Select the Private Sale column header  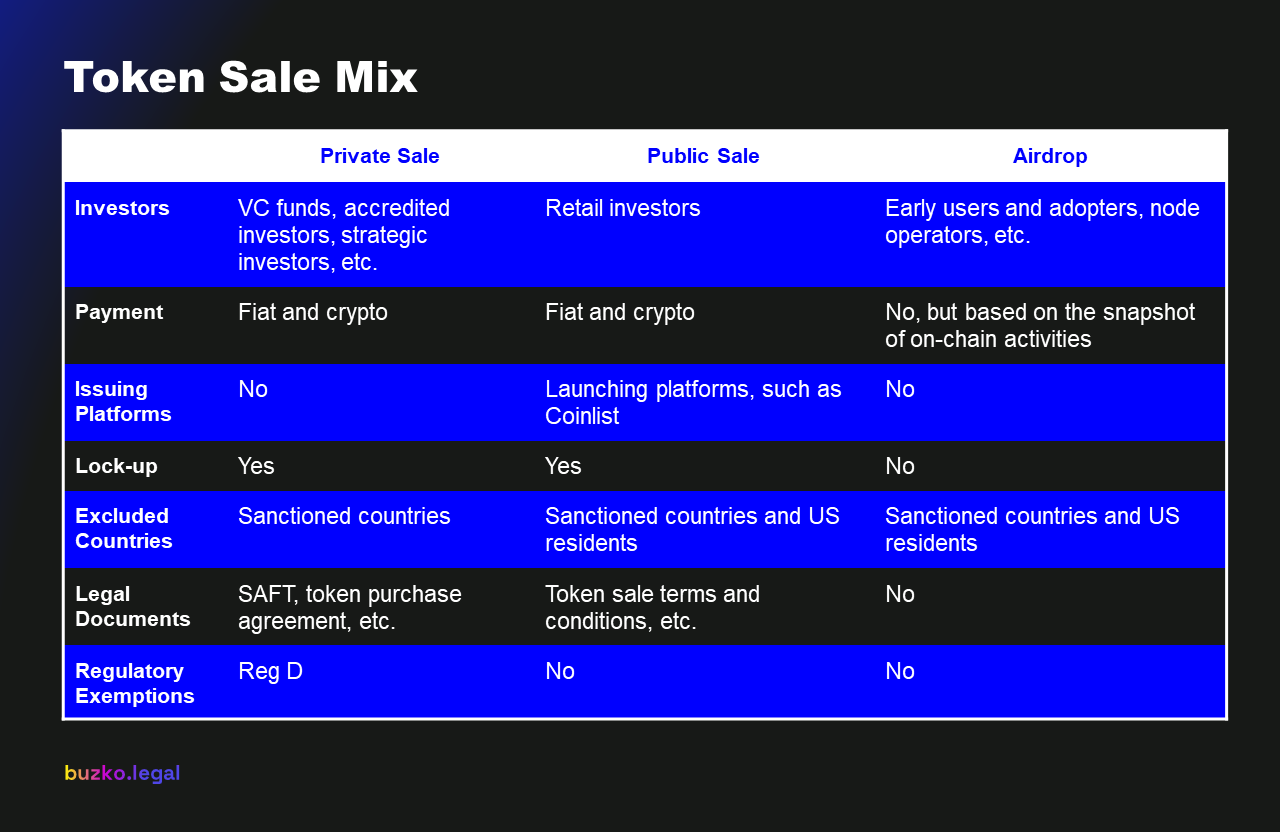[379, 156]
